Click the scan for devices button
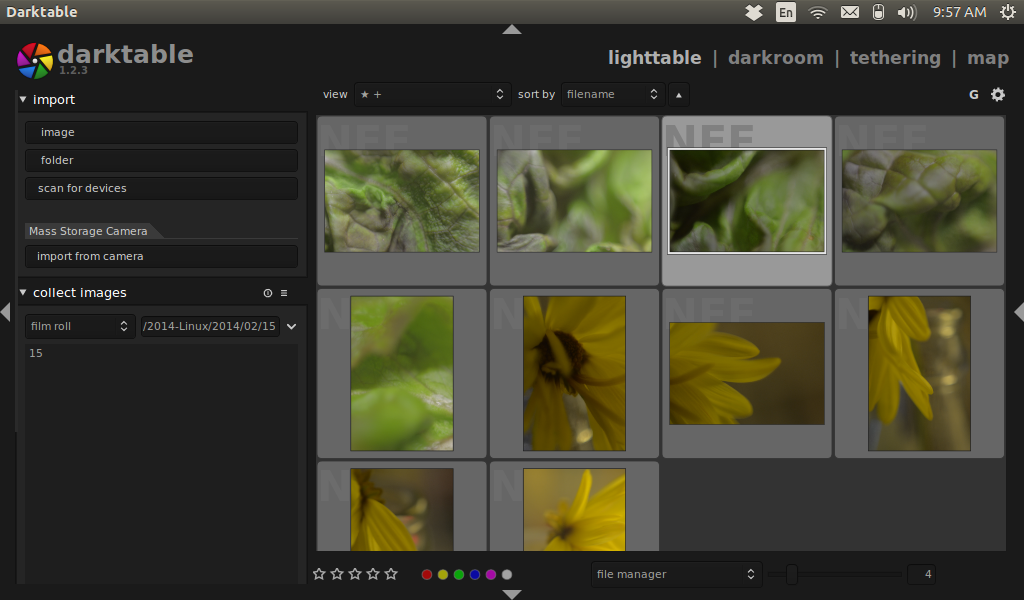 [161, 189]
